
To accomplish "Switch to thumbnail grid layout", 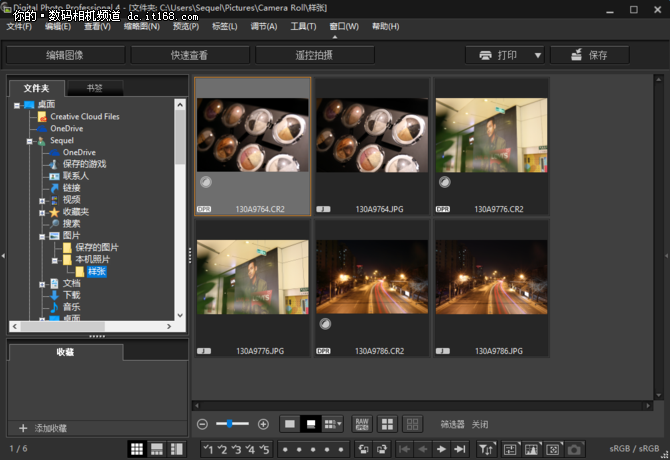I will tap(137, 449).
